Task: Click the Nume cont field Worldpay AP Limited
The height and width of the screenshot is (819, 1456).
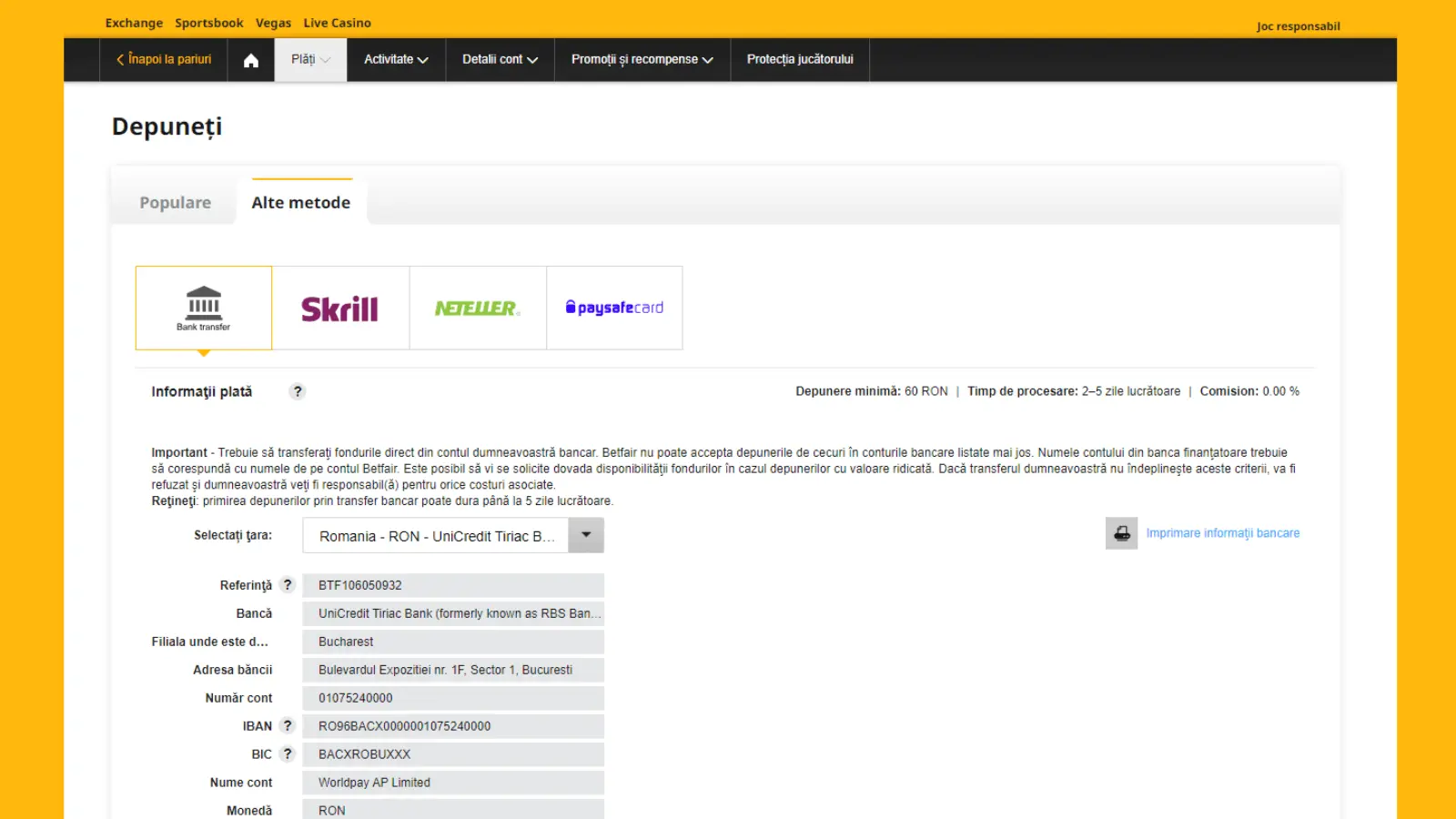Action: click(x=453, y=783)
